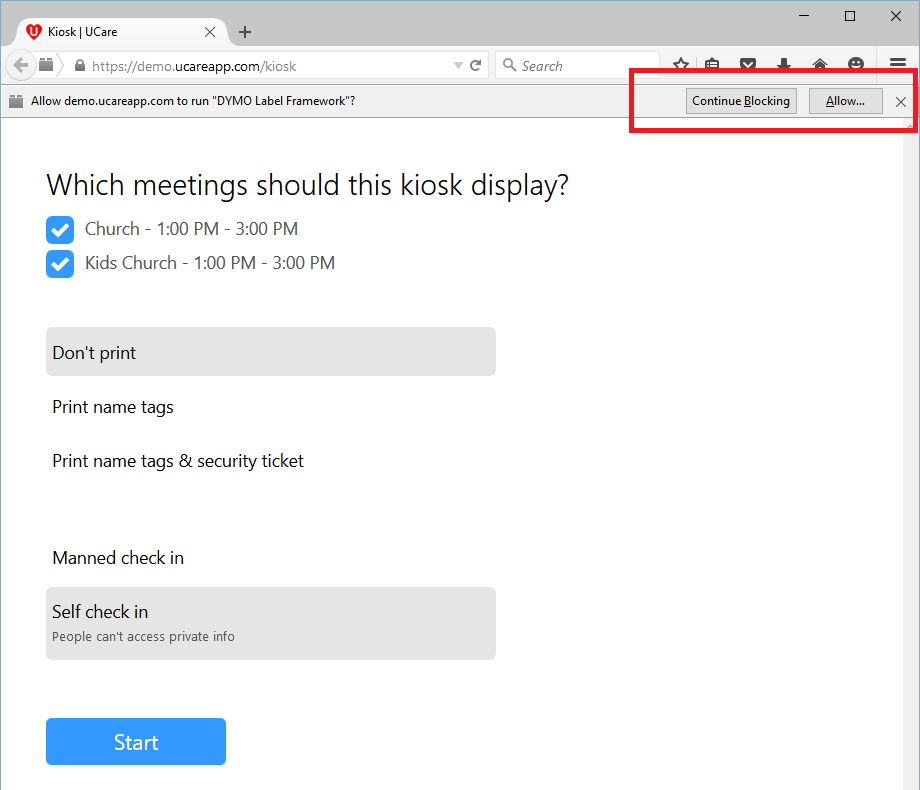Bookmark this page with the star icon

[x=681, y=65]
